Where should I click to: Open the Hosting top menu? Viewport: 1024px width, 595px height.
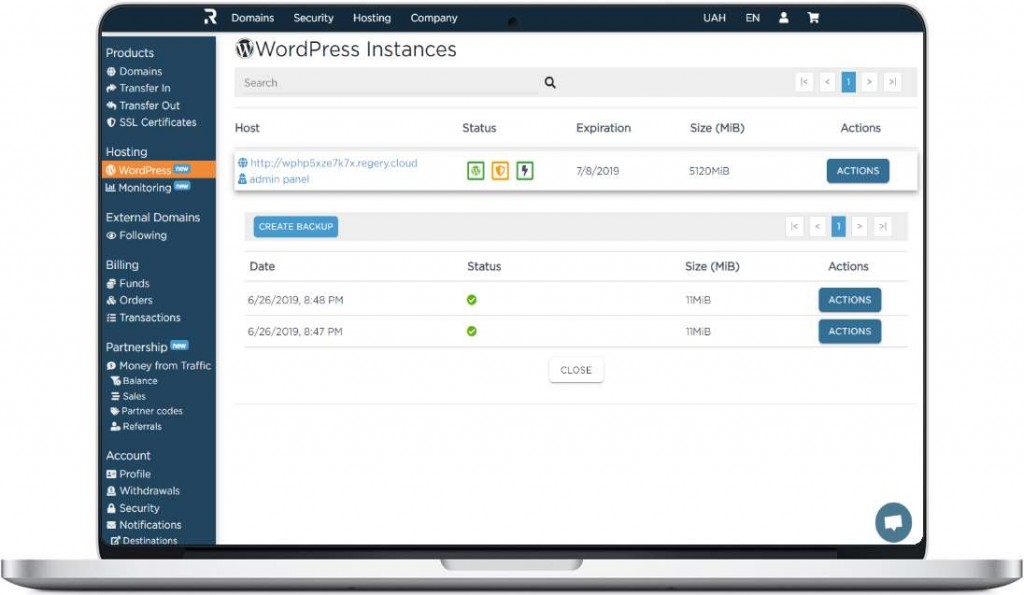pyautogui.click(x=372, y=18)
